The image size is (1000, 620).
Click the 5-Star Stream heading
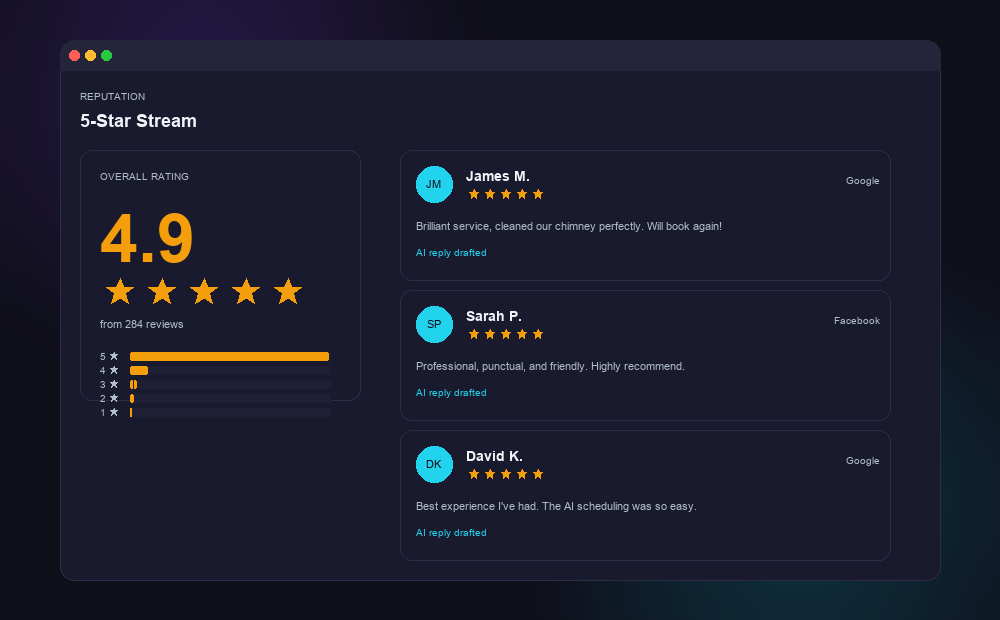(138, 121)
